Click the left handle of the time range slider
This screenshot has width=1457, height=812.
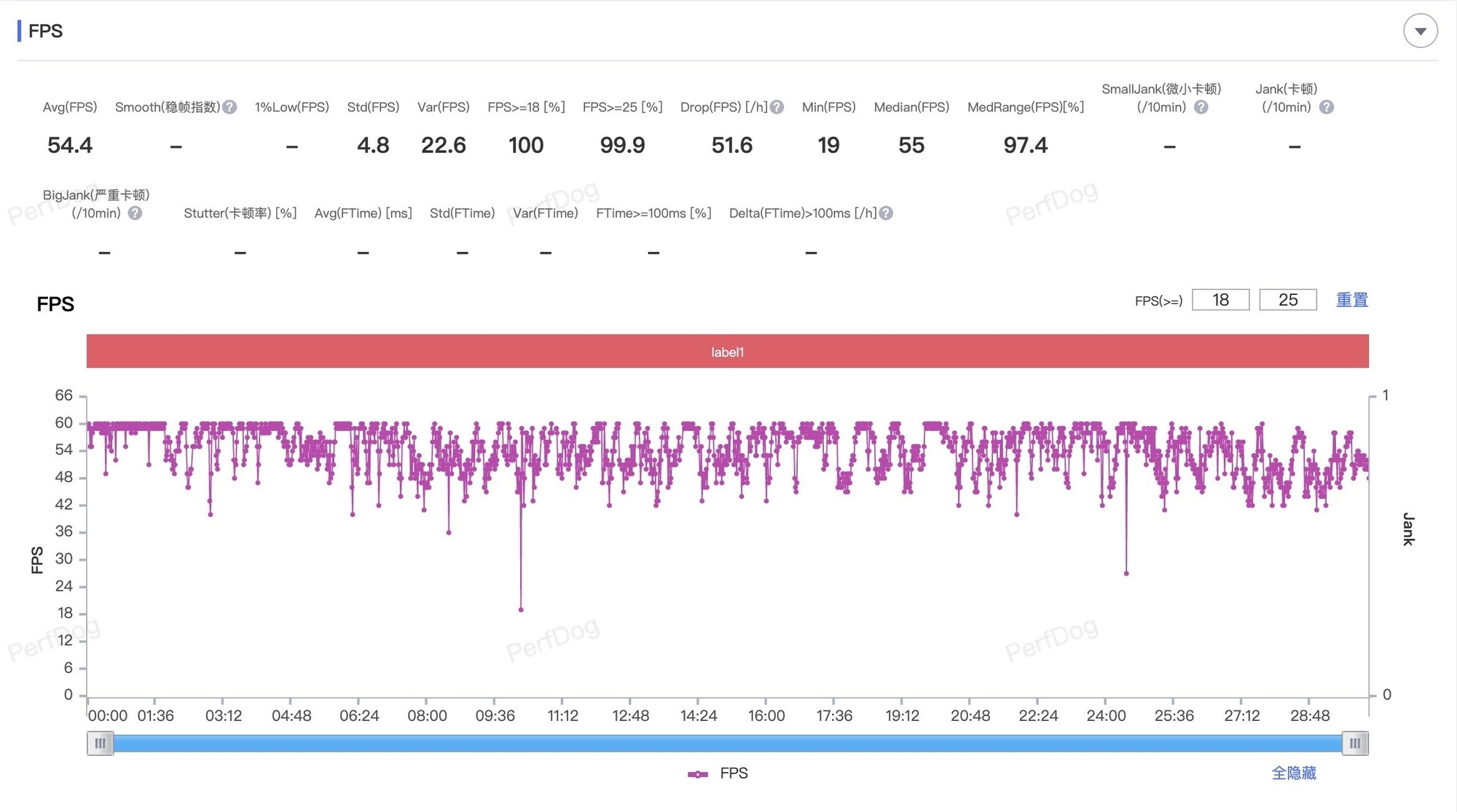tap(101, 744)
